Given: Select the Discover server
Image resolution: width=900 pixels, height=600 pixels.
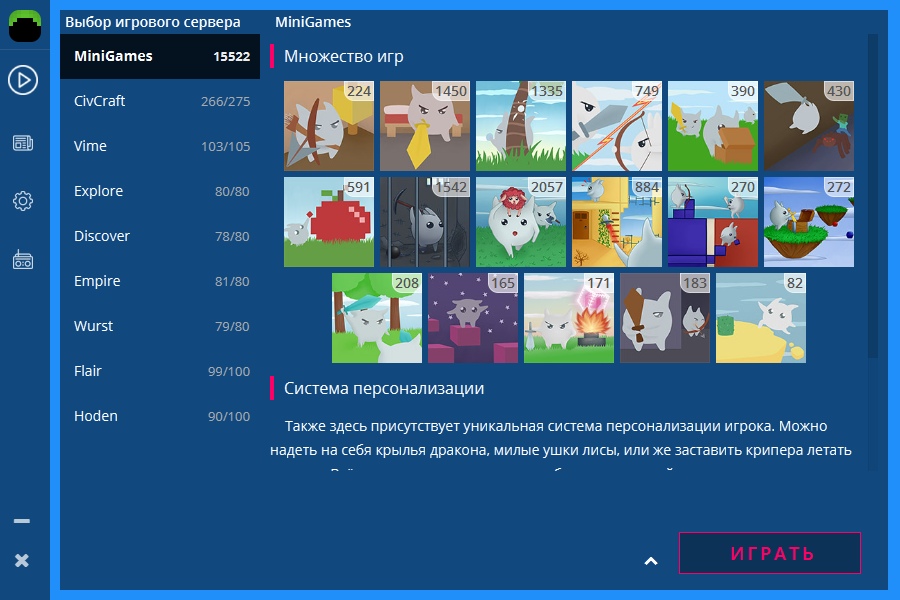Looking at the screenshot, I should click(160, 236).
